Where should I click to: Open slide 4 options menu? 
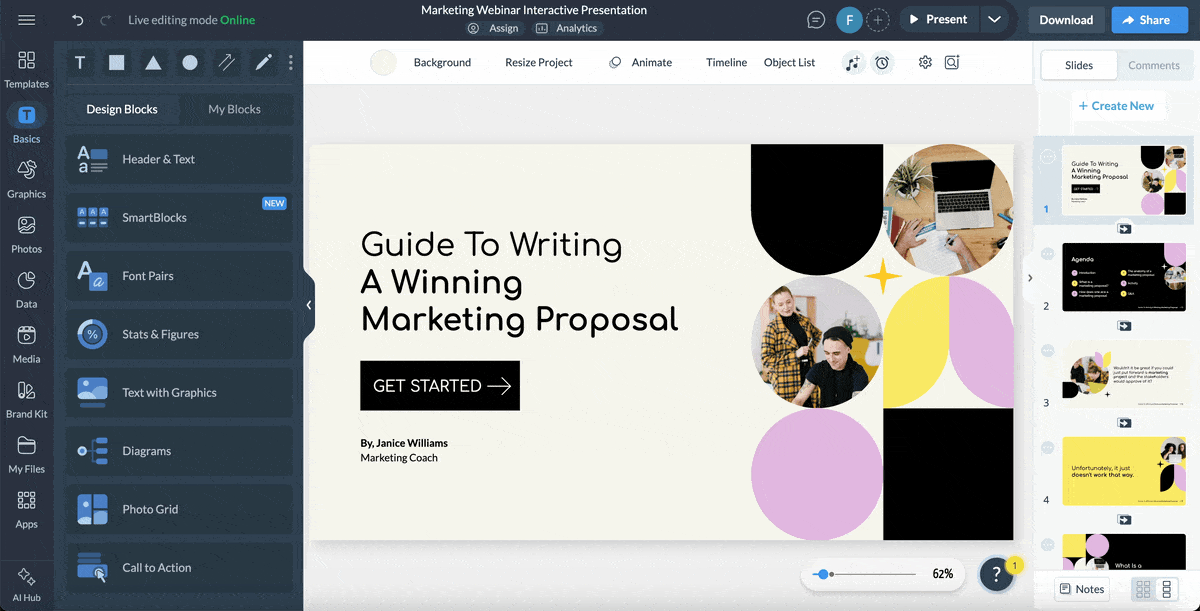point(1048,447)
